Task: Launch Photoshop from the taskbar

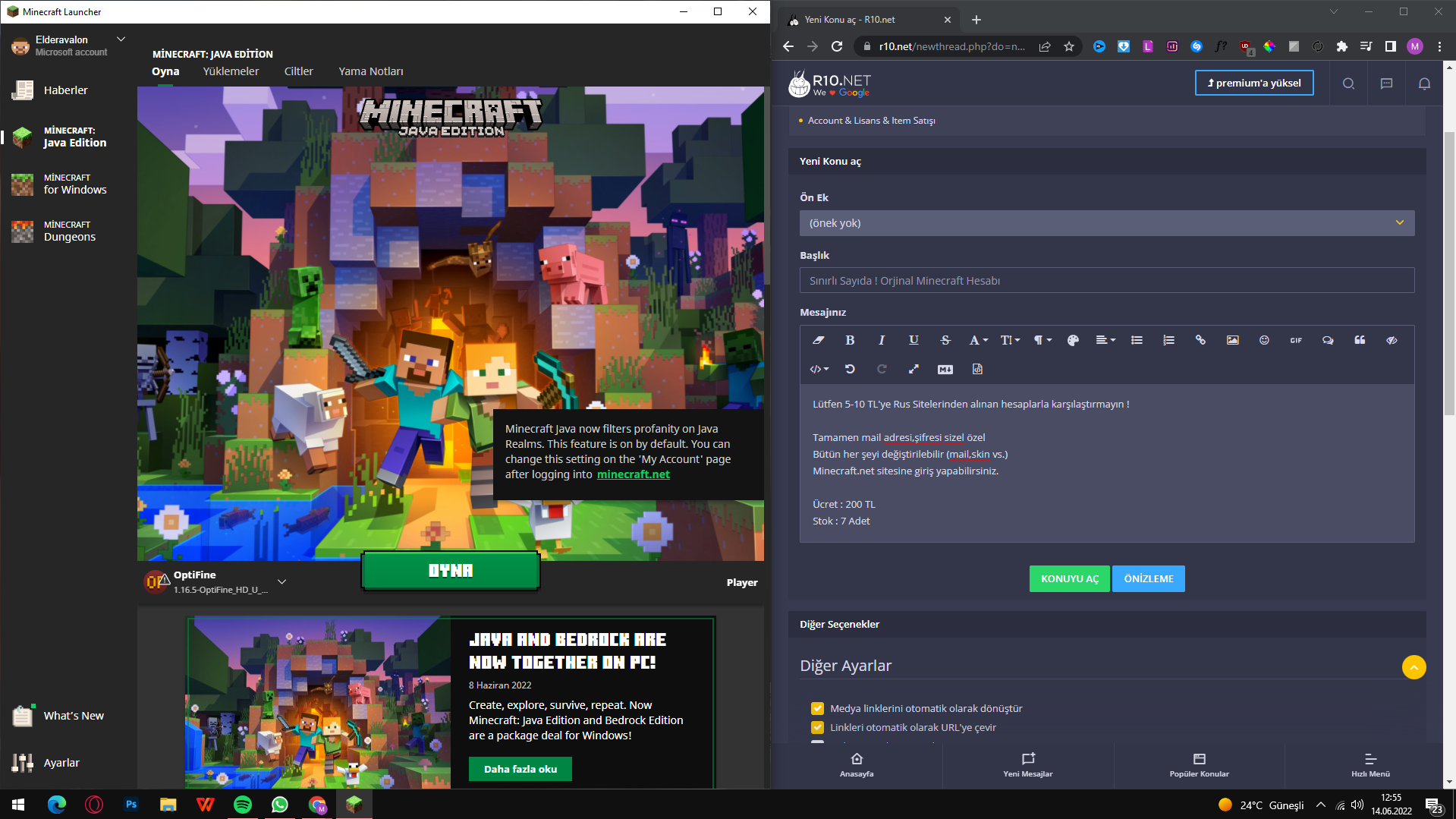Action: (131, 805)
